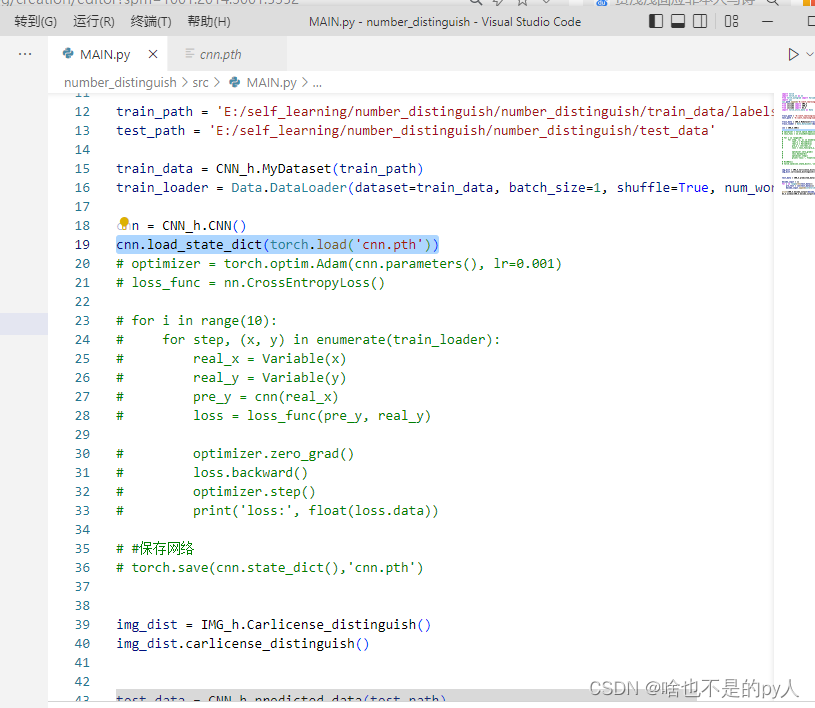Click 'train_path' at the start of line 12
Viewport: 815px width, 708px height.
(x=154, y=112)
